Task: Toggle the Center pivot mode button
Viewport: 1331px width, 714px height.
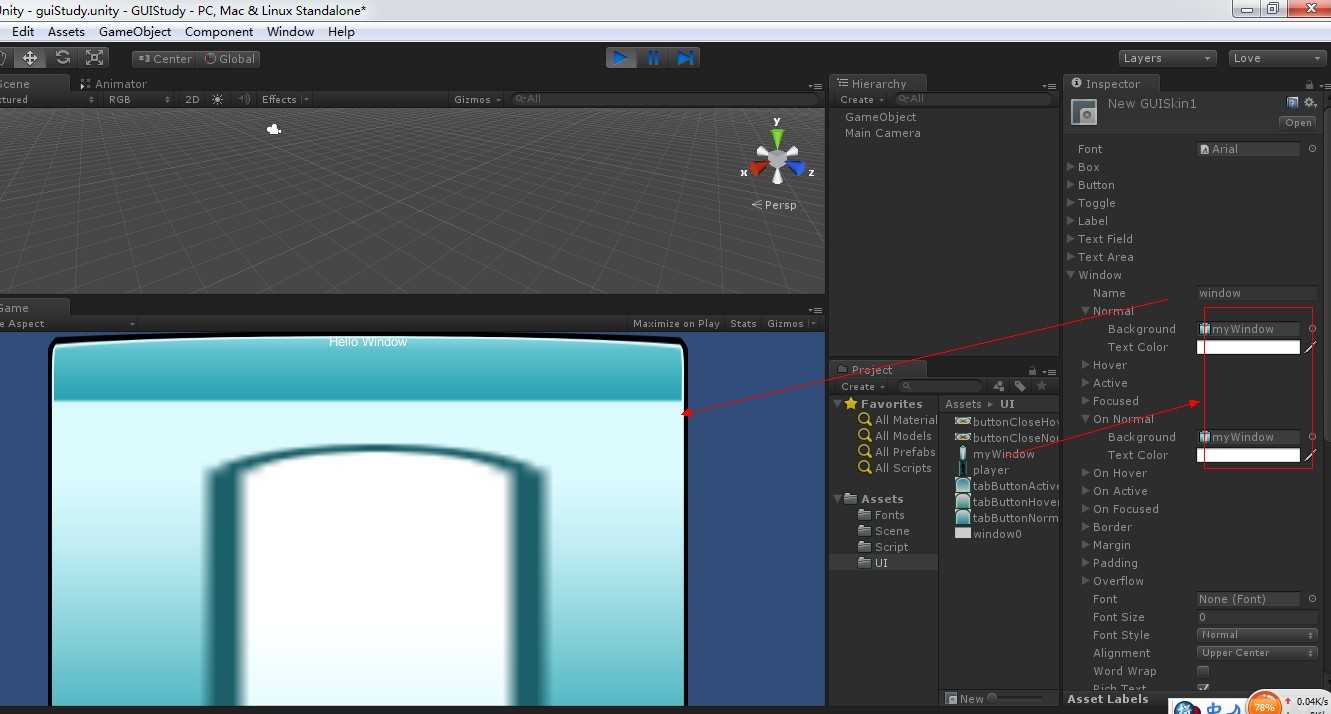Action: click(165, 59)
